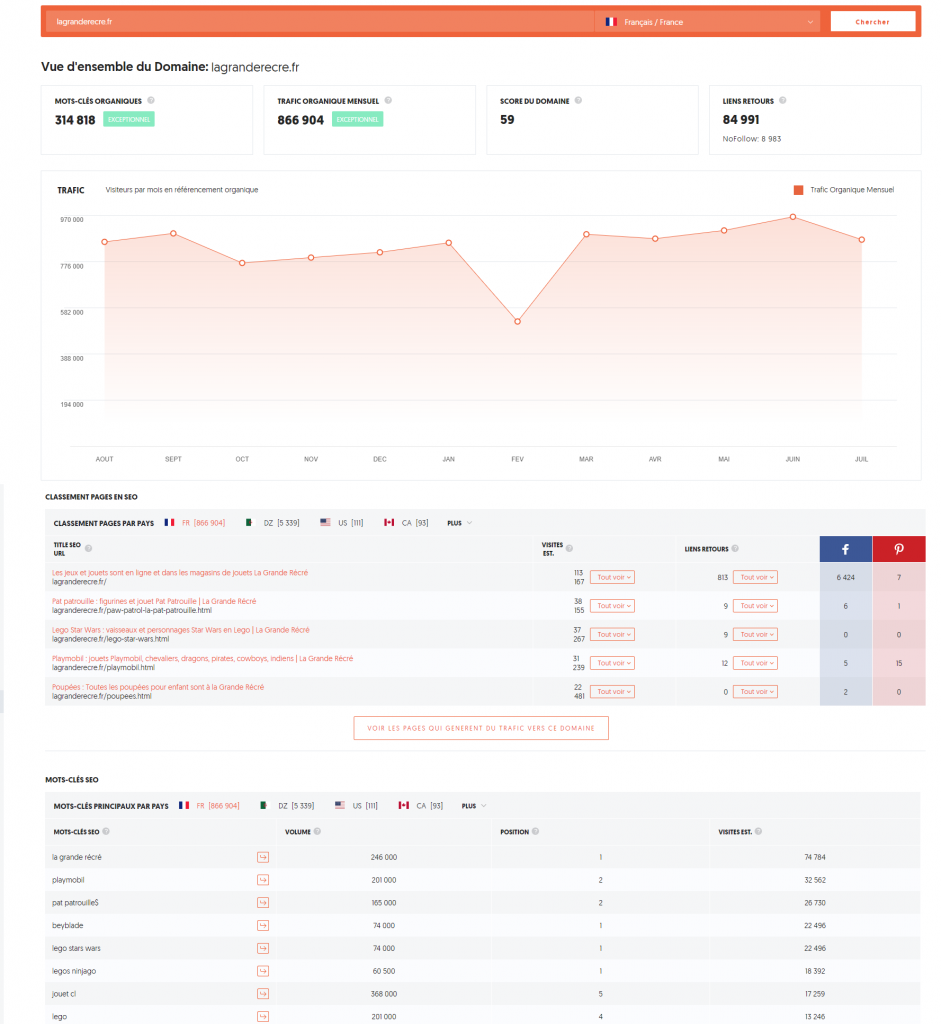Screen dimensions: 941x1024
Task: Select US [111] tab in Mots-clés principaux
Action: click(x=356, y=806)
